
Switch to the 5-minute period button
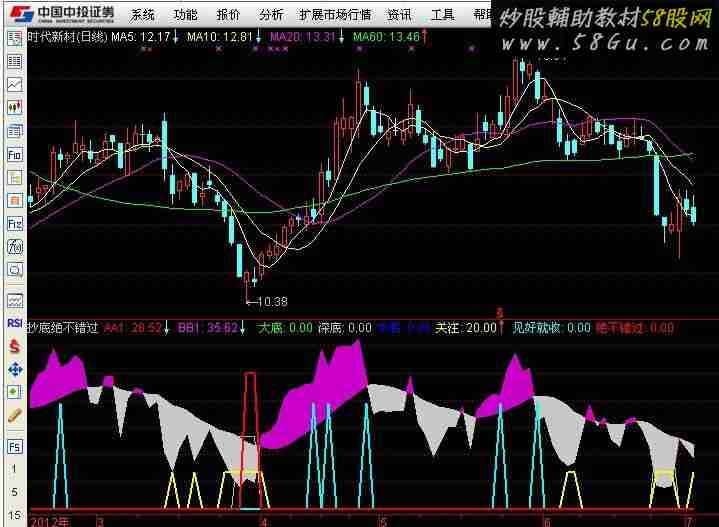point(14,492)
